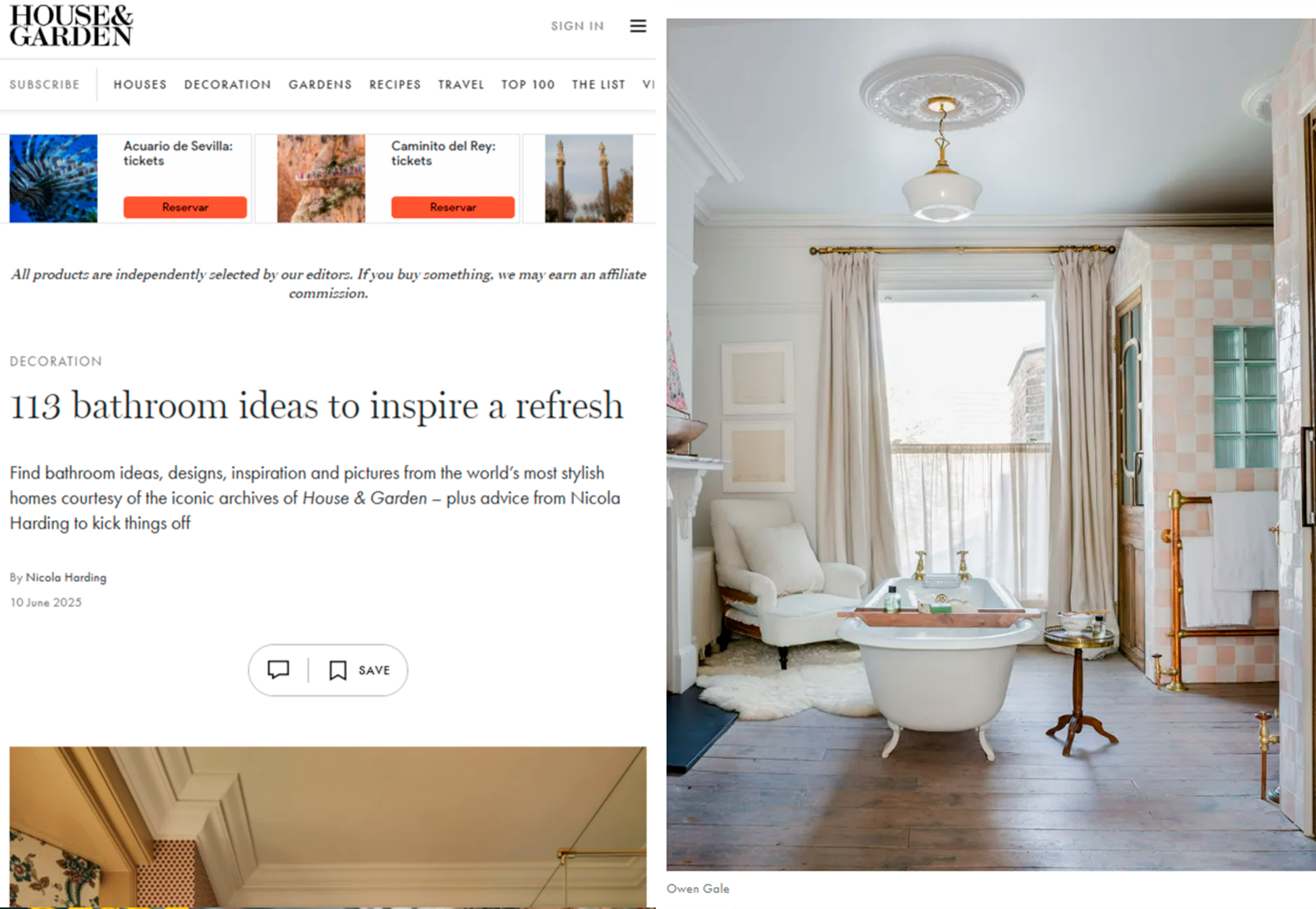The width and height of the screenshot is (1316, 909).
Task: Open the hamburger menu icon
Action: 638,26
